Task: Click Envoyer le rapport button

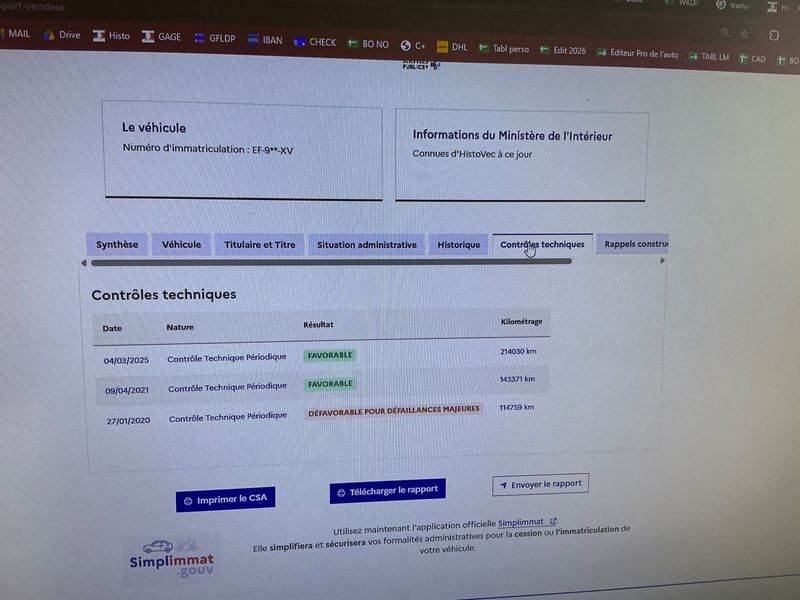Action: (540, 484)
